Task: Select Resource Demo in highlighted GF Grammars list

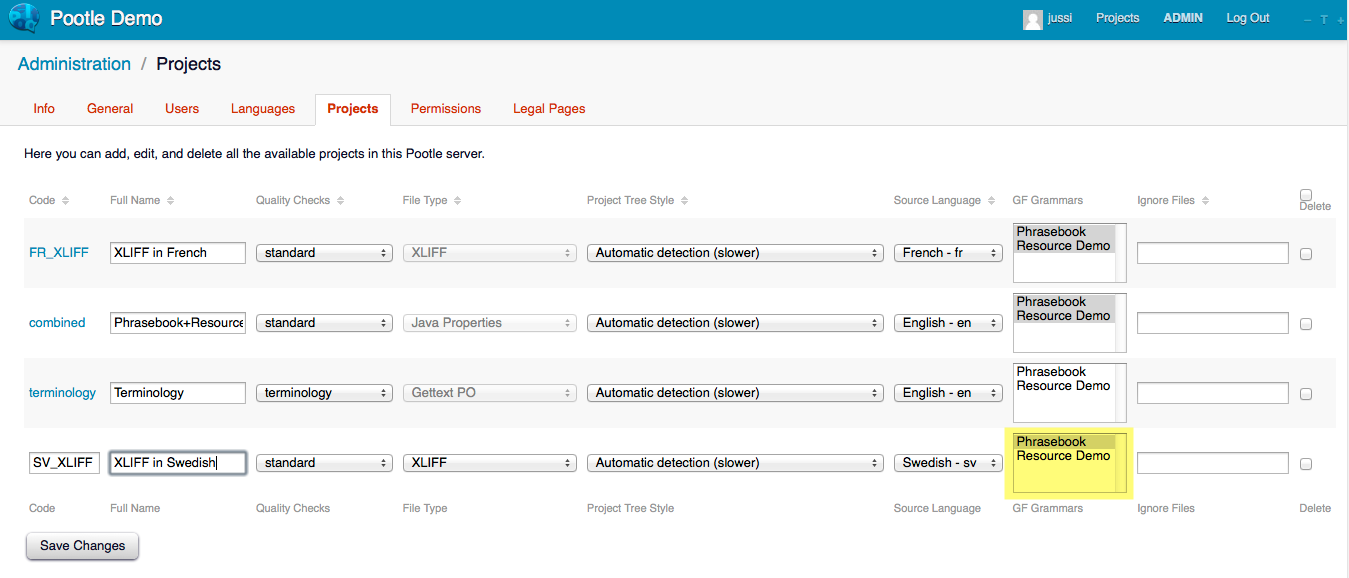Action: point(1063,456)
